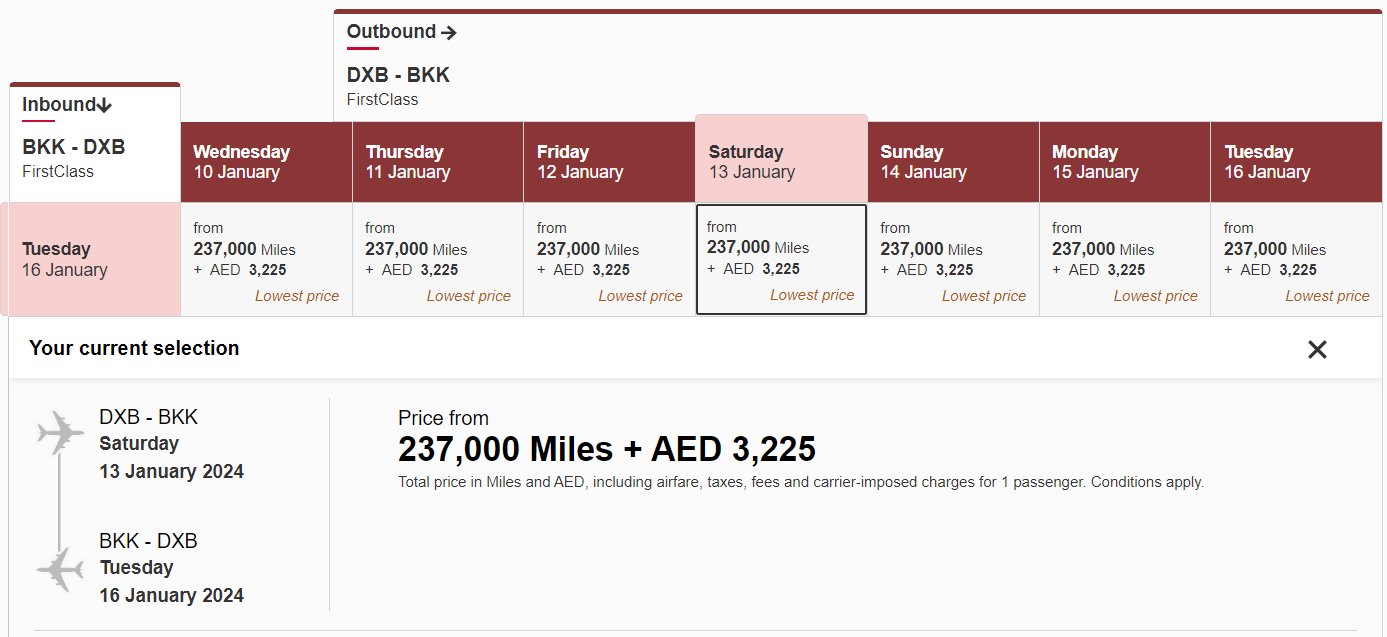Select Monday 15 January outbound column
1387x637 pixels.
[1125, 162]
